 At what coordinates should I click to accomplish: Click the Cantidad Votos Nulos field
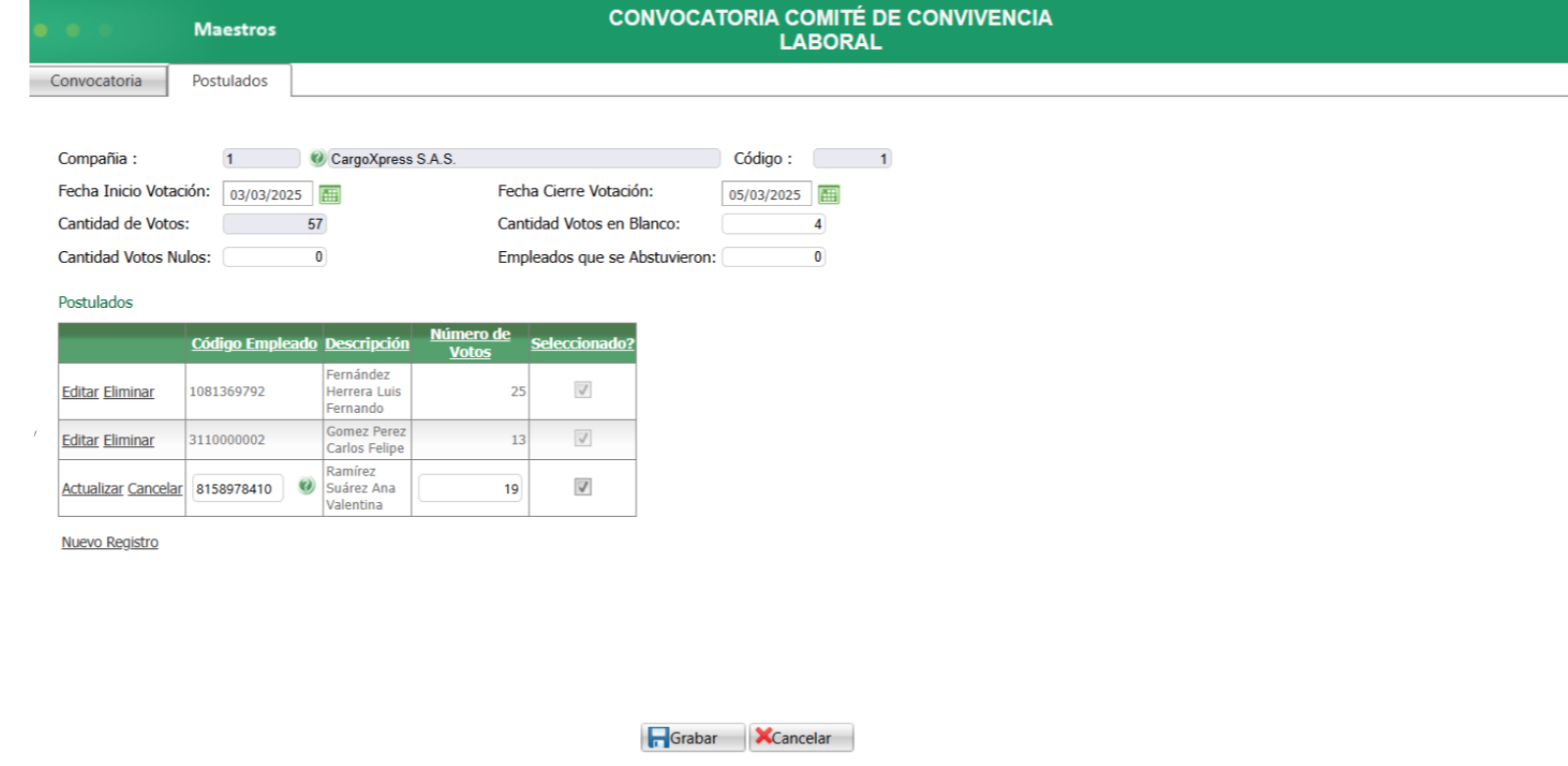point(275,257)
